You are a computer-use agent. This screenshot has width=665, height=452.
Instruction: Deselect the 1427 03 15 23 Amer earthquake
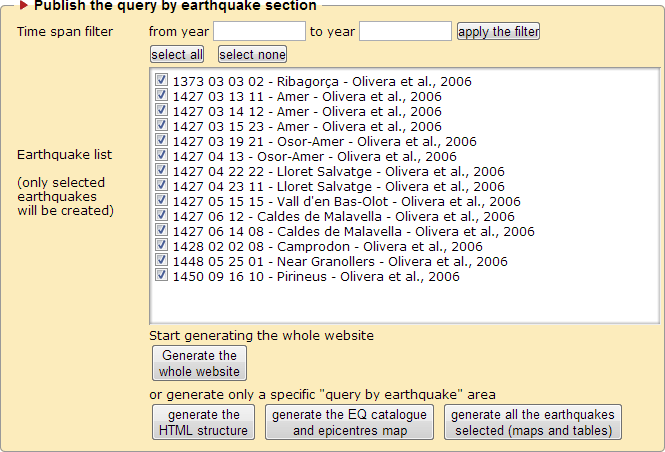pyautogui.click(x=163, y=126)
